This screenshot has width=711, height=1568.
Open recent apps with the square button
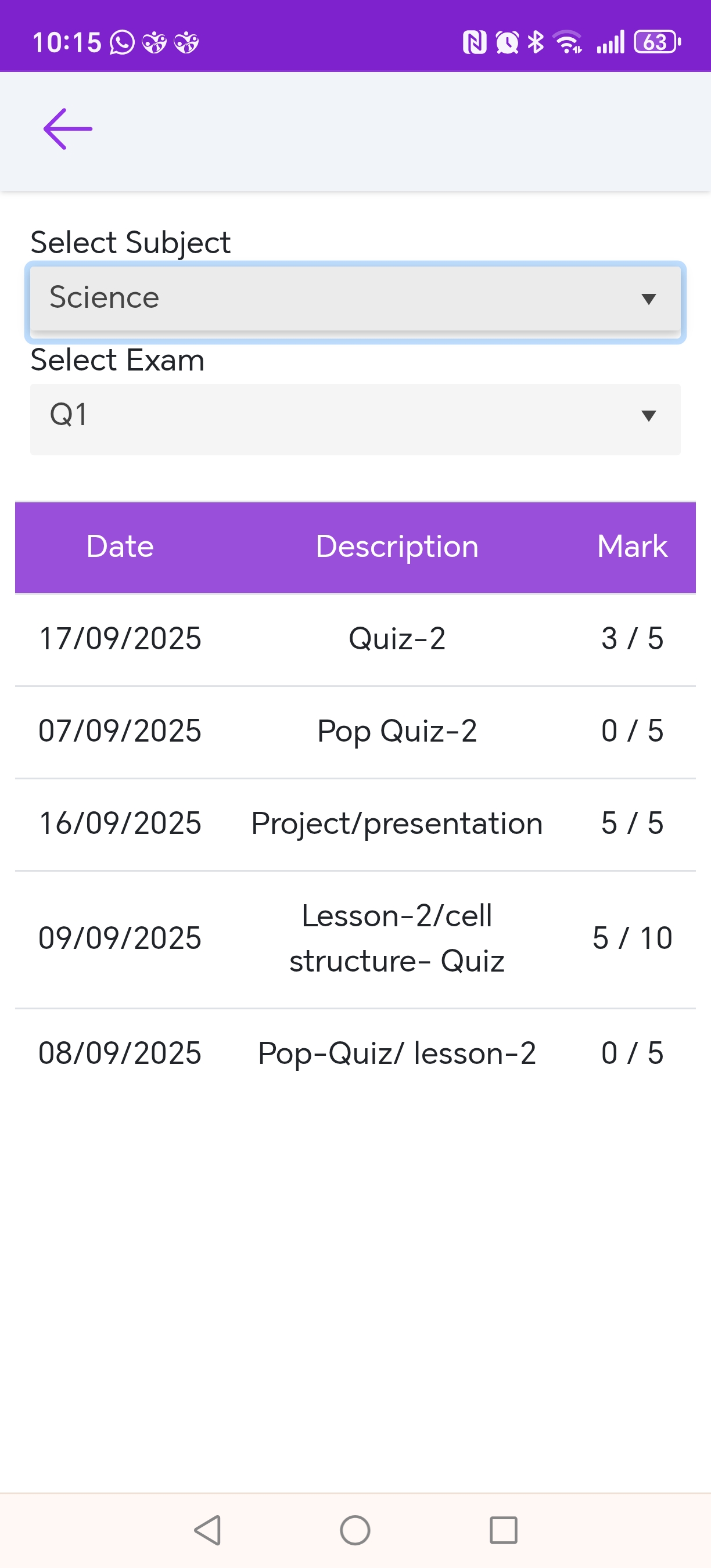point(503,1530)
